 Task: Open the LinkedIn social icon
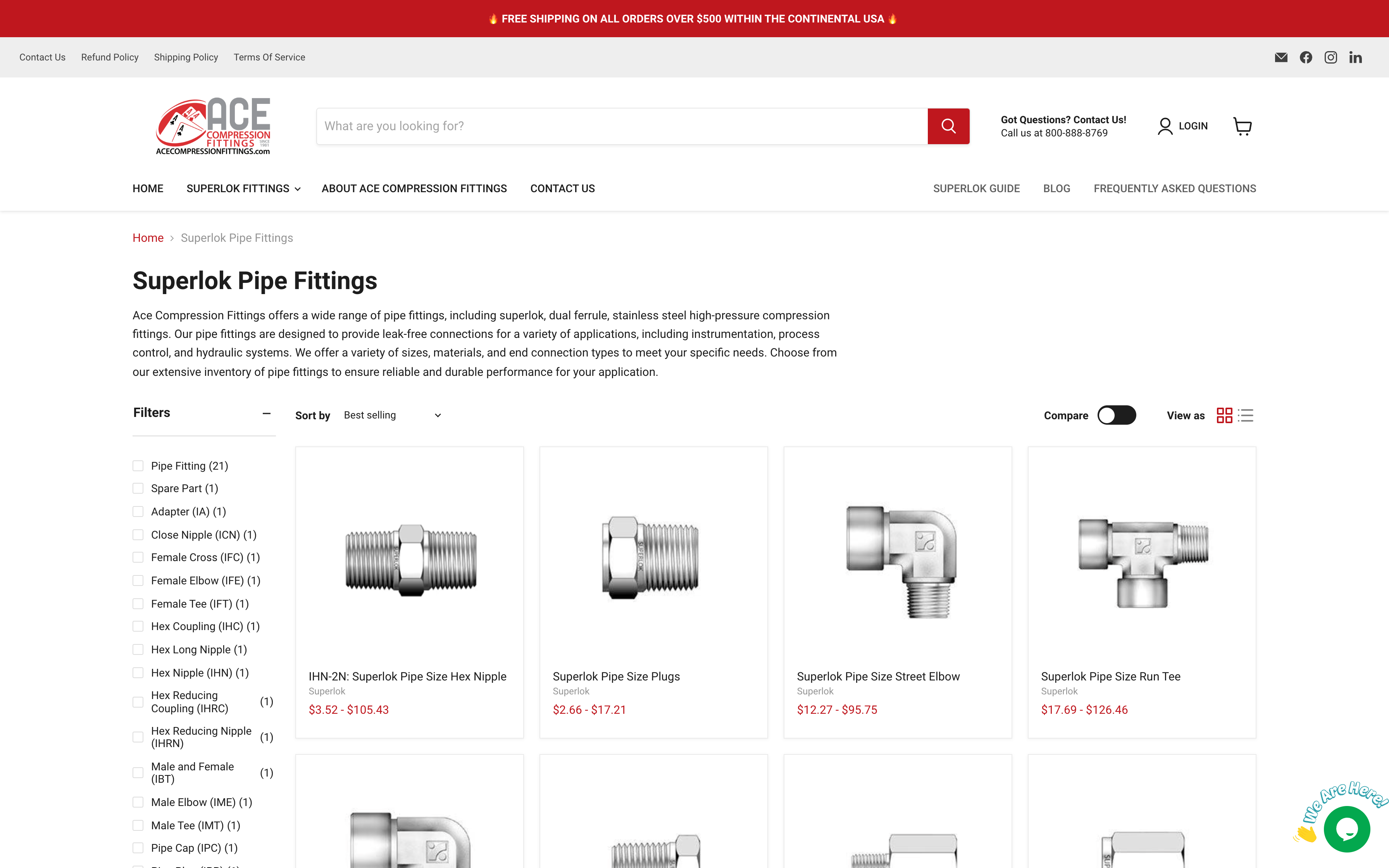point(1355,57)
